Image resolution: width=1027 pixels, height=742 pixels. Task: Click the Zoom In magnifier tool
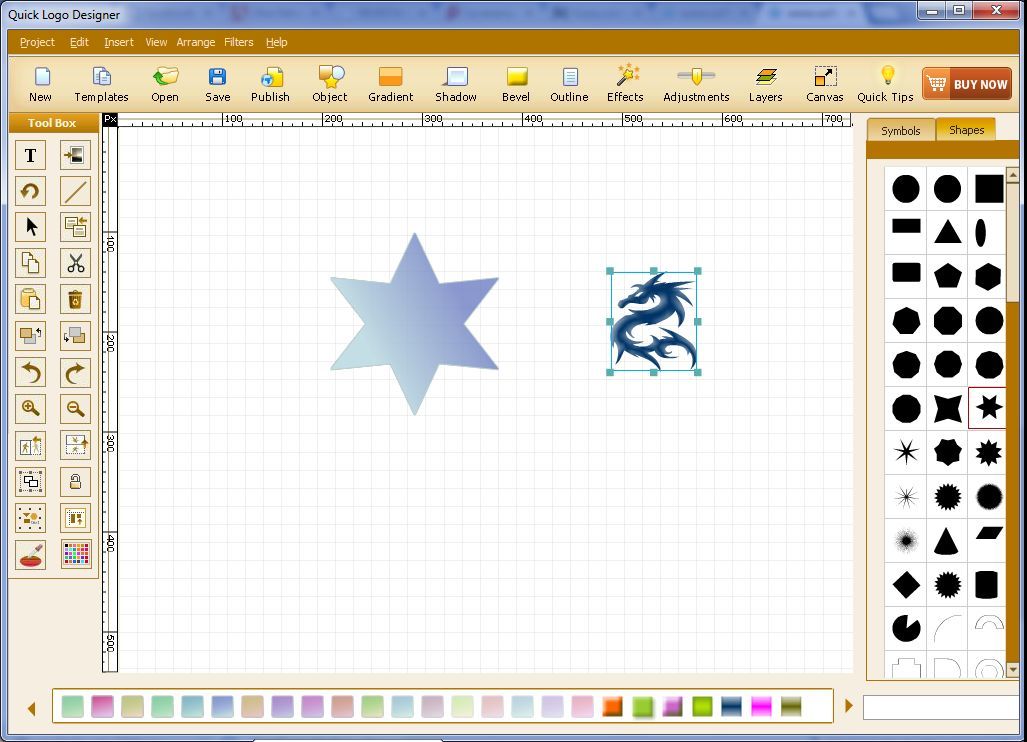30,408
